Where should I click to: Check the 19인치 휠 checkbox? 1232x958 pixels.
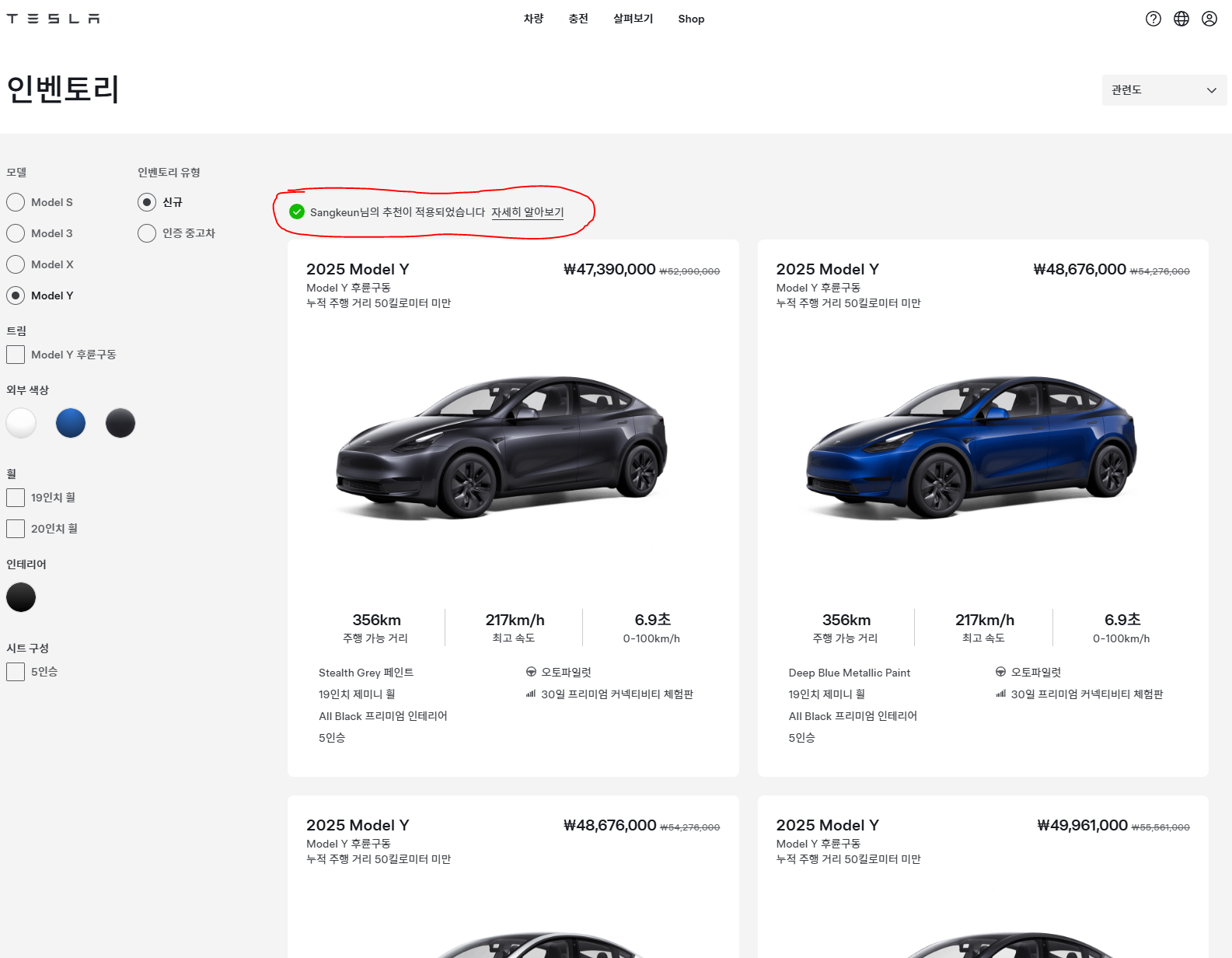click(x=16, y=498)
